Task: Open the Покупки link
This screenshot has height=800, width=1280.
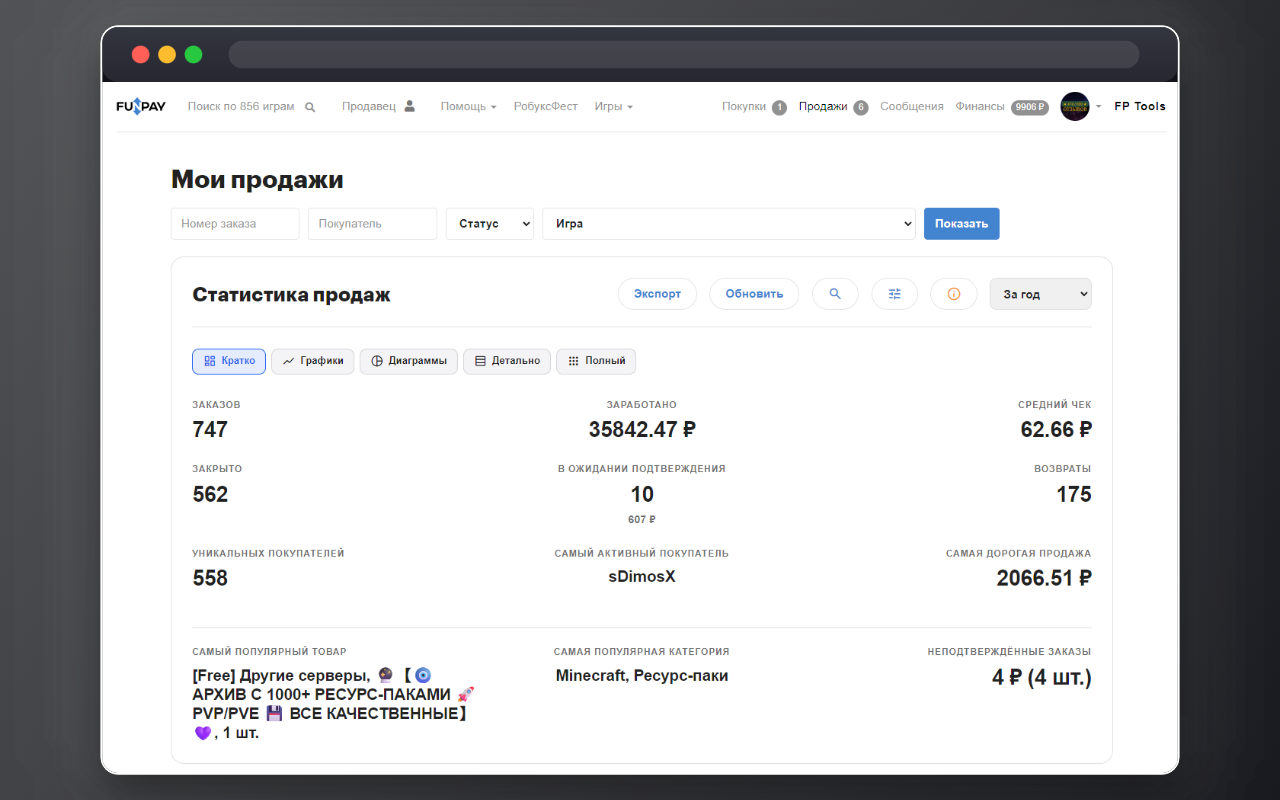Action: (744, 106)
